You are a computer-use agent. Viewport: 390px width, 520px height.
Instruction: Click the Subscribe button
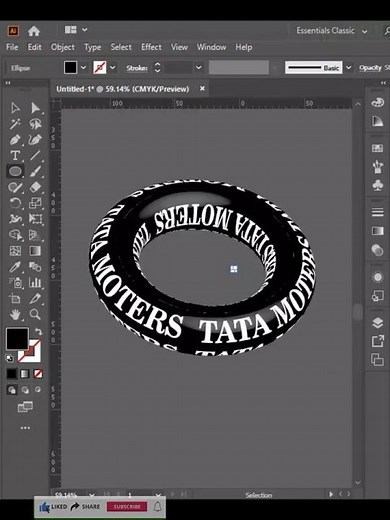[127, 507]
